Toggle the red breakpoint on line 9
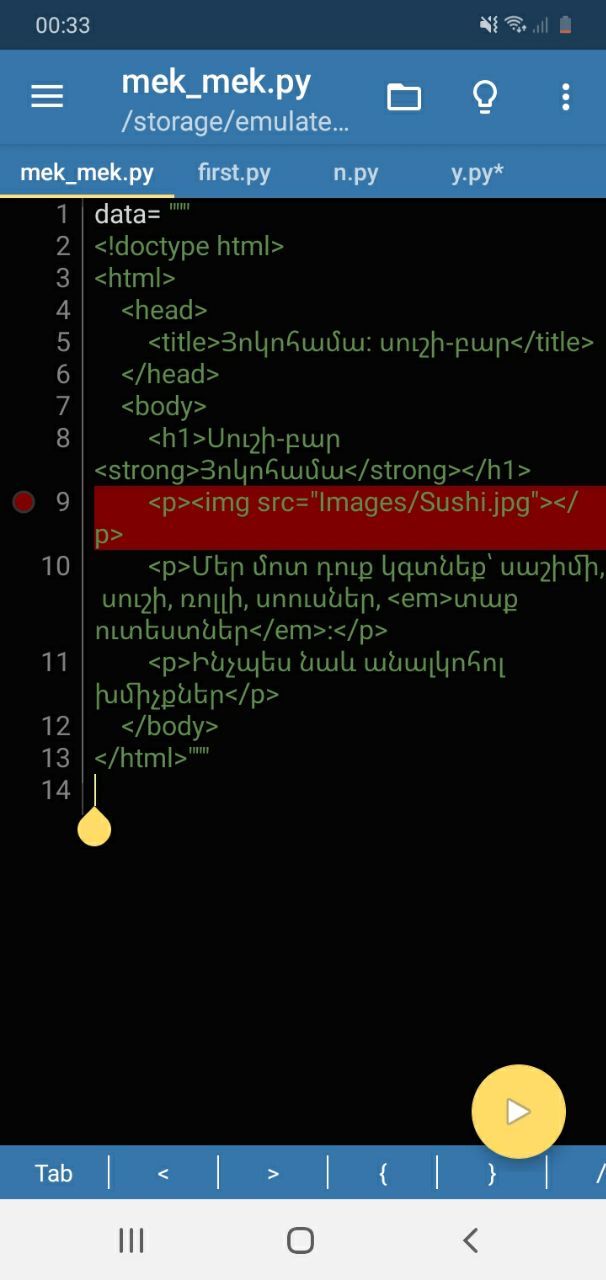The height and width of the screenshot is (1280, 606). pos(23,502)
